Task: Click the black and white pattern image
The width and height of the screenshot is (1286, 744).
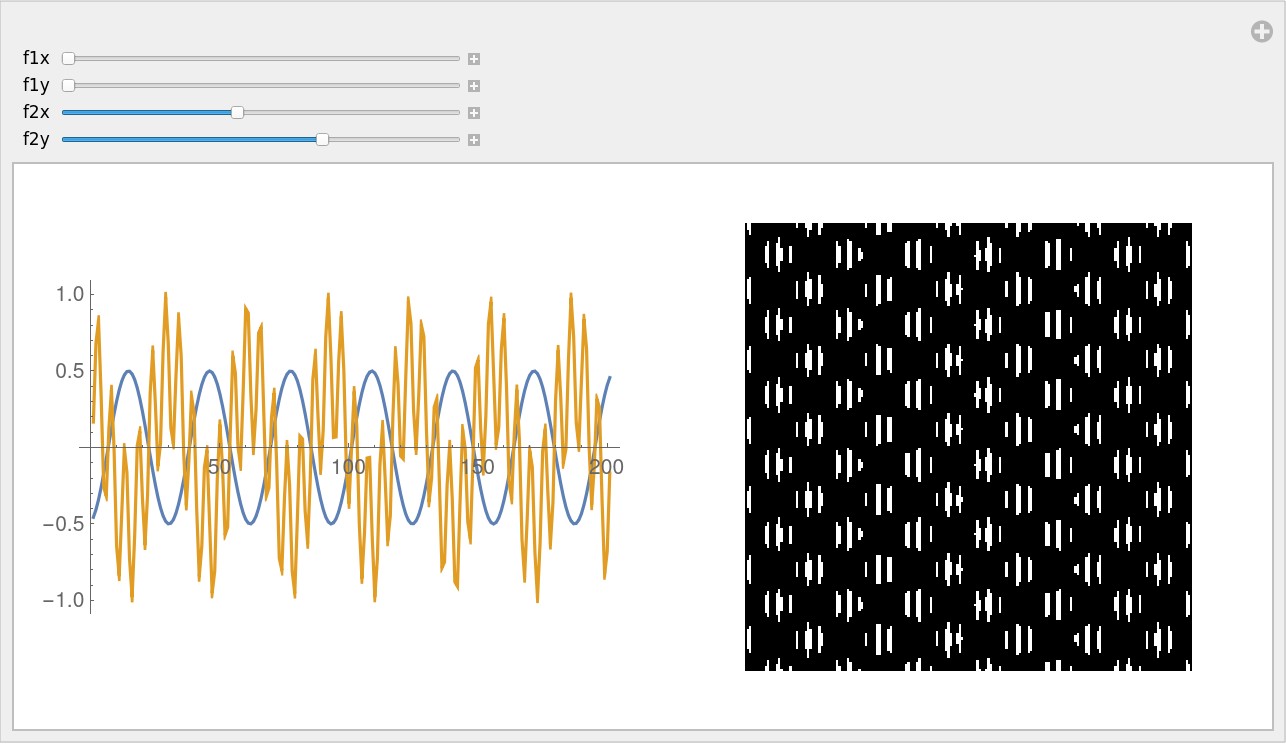Action: click(x=968, y=446)
